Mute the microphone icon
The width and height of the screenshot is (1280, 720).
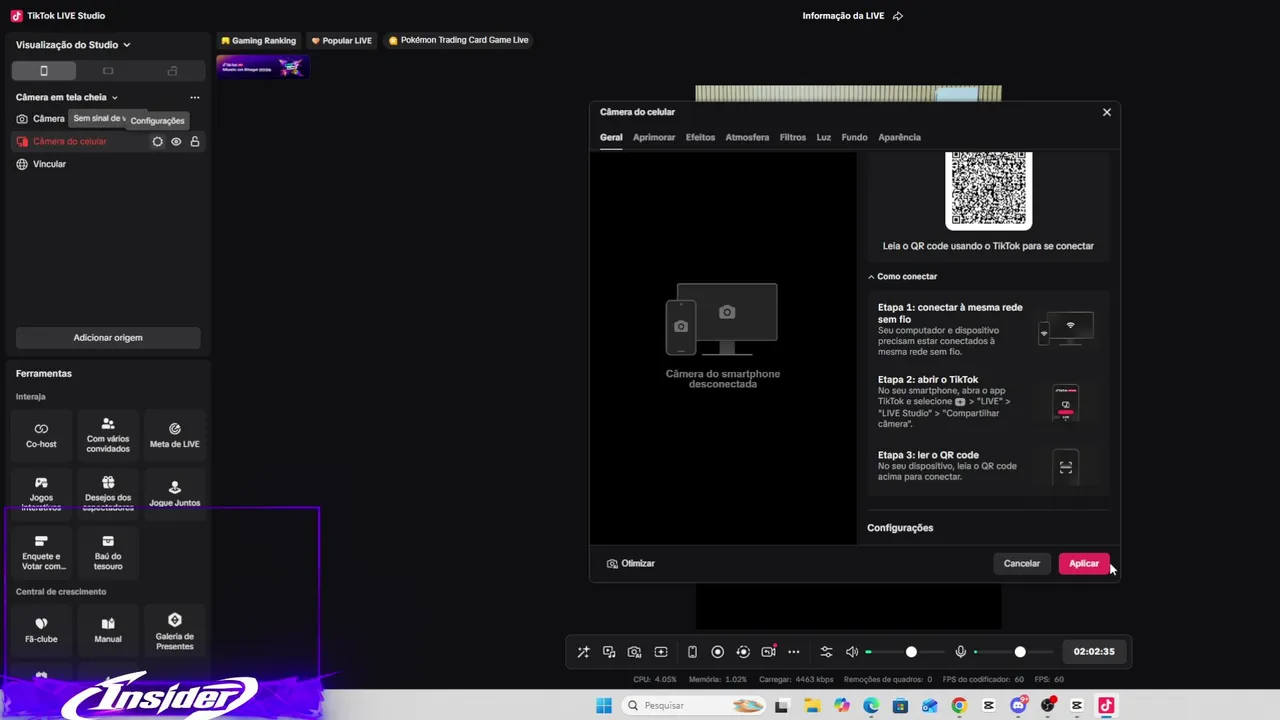pos(961,652)
